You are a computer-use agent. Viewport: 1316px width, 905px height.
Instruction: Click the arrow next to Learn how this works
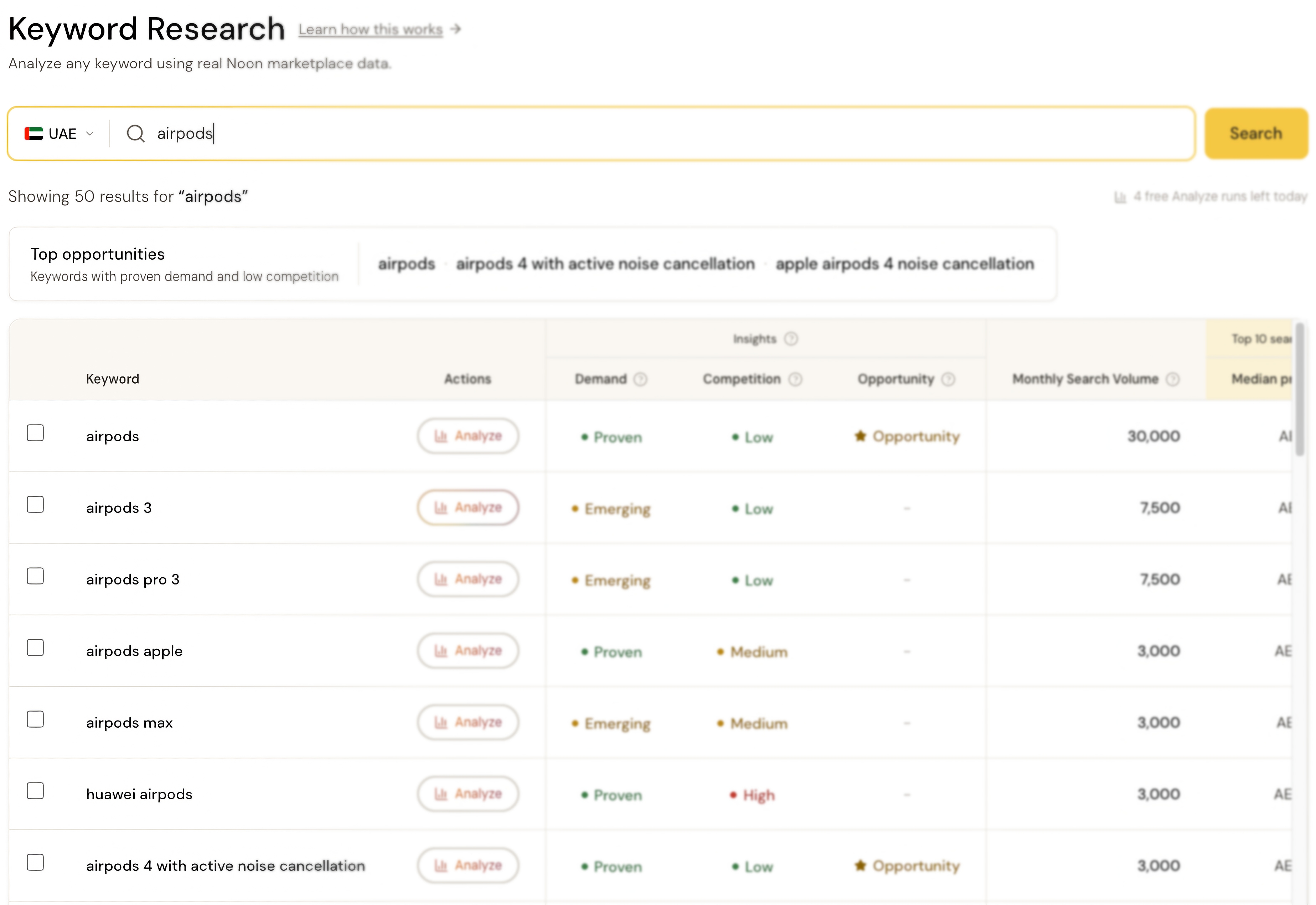tap(455, 29)
